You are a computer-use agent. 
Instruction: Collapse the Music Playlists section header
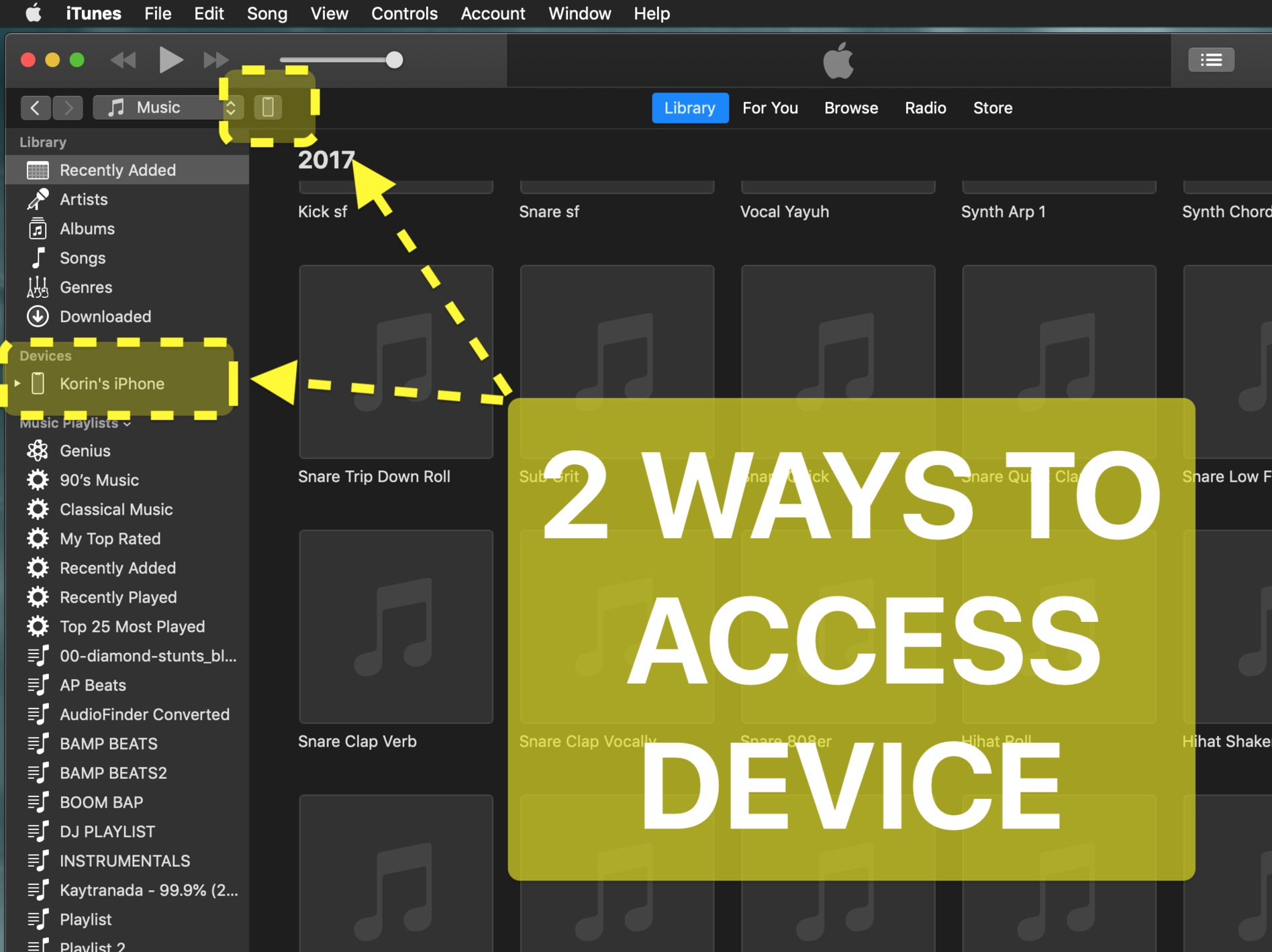(75, 423)
